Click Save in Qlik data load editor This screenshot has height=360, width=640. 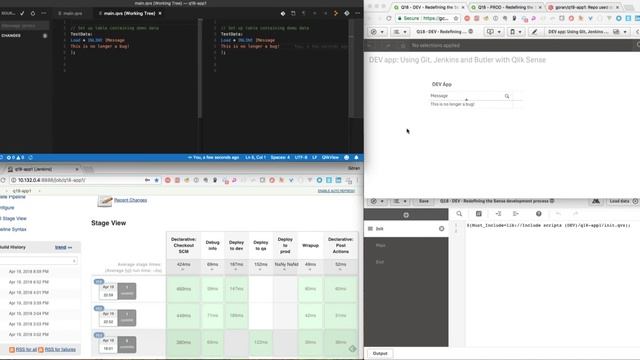coord(424,201)
